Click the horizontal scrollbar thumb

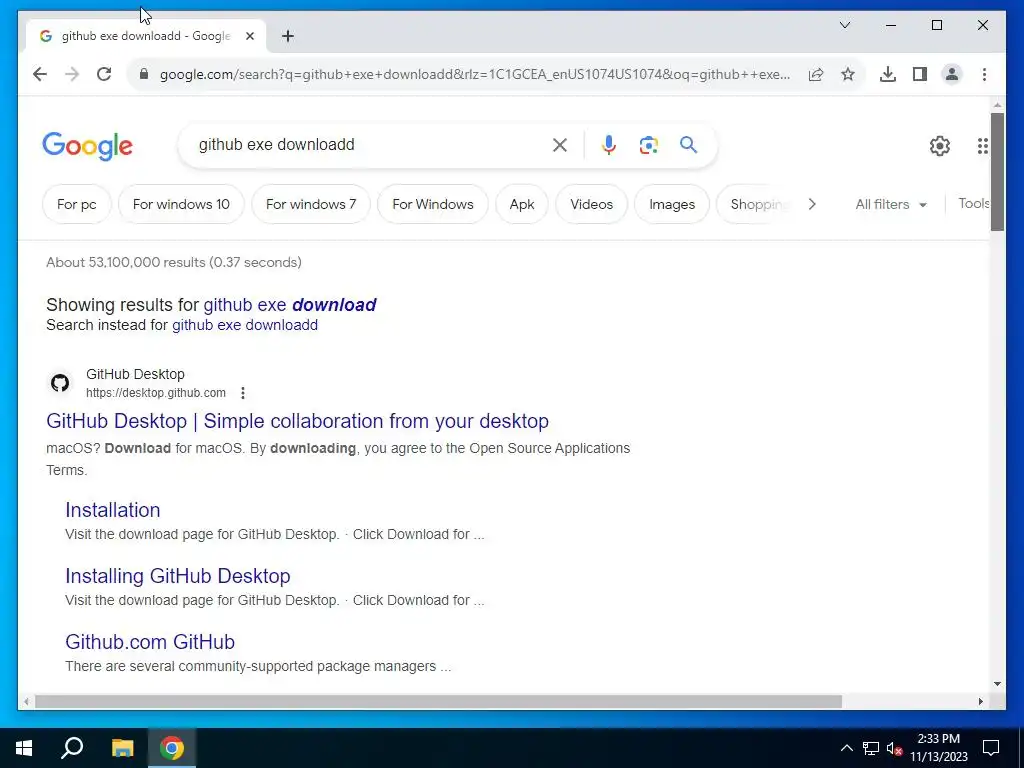point(438,701)
